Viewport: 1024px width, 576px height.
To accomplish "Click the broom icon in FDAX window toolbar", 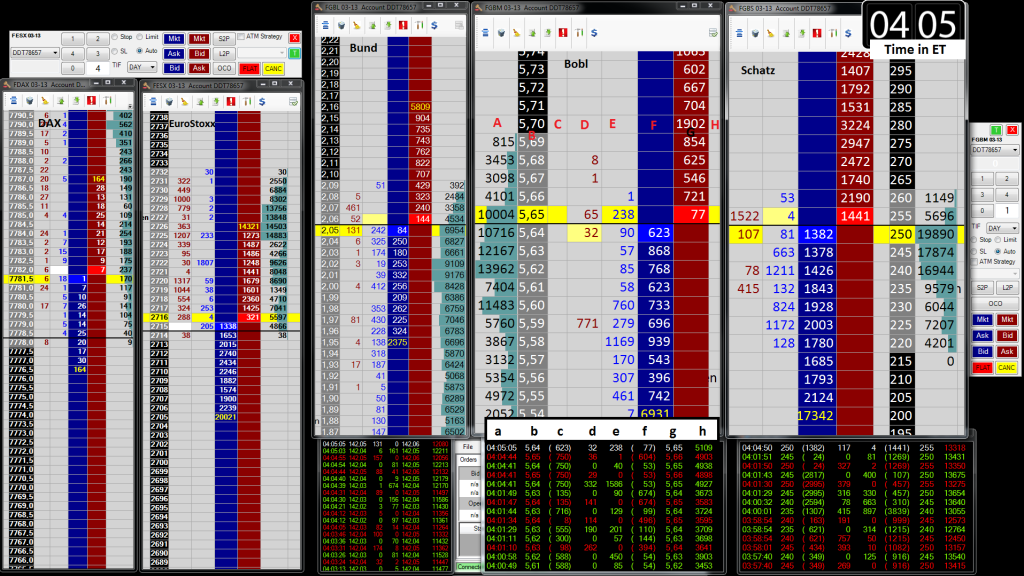I will click(x=45, y=101).
